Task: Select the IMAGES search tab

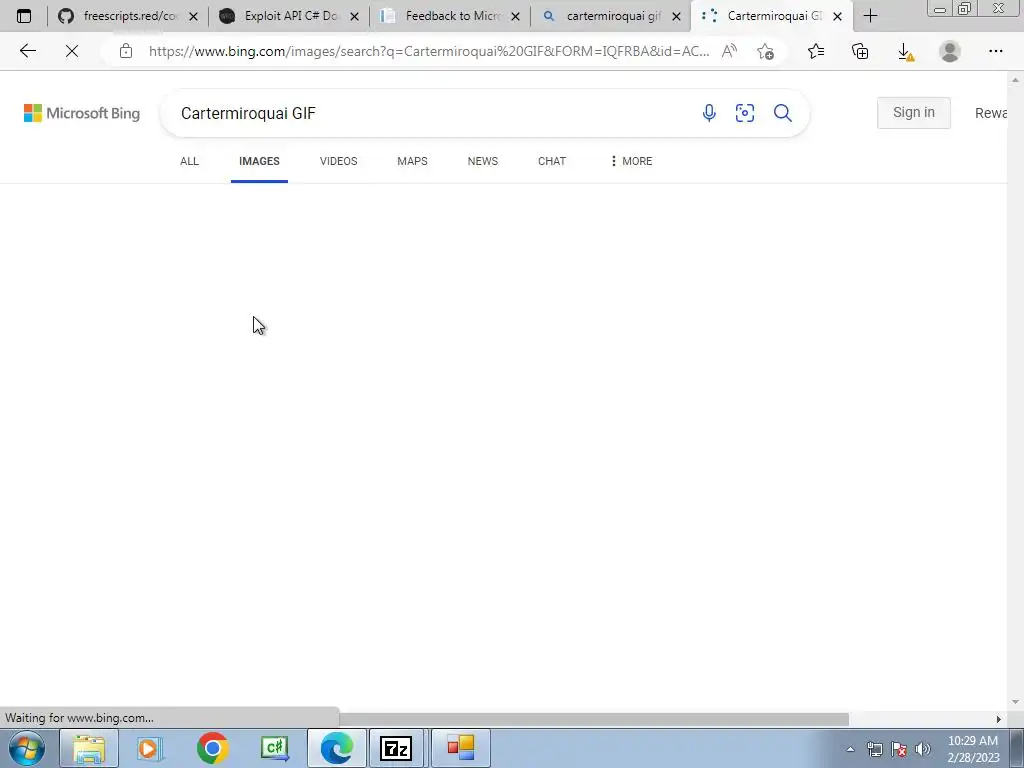Action: click(259, 161)
